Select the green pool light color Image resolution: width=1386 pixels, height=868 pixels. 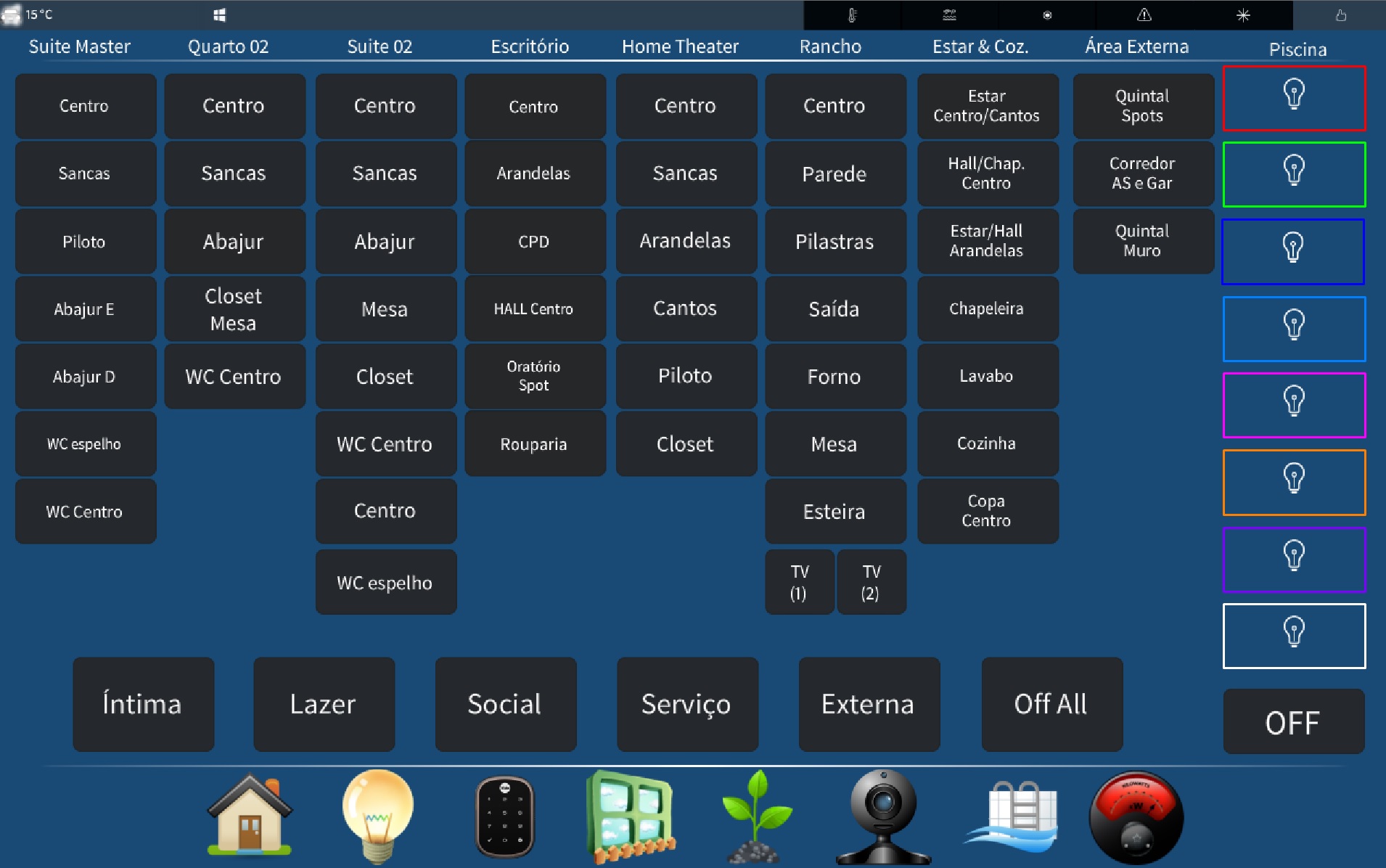(x=1294, y=174)
